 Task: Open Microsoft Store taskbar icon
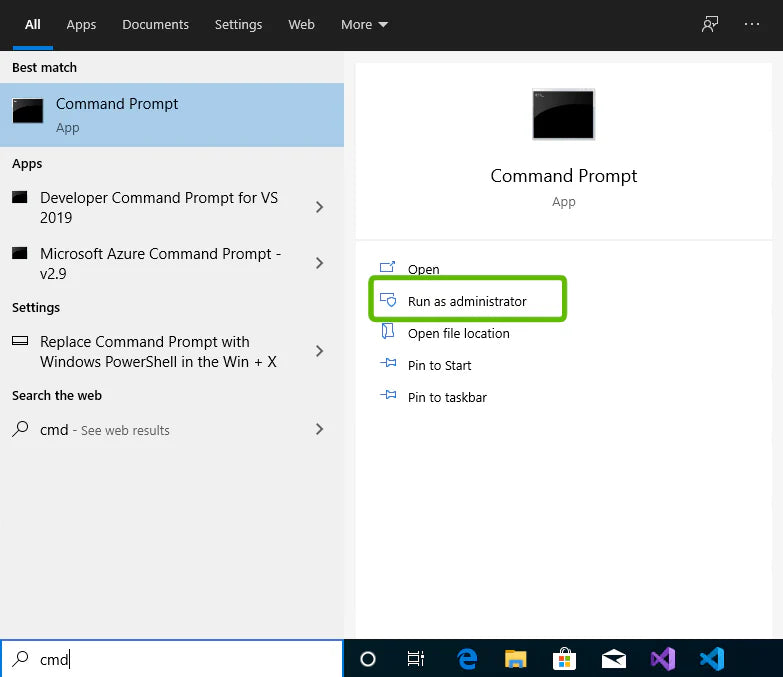pos(564,659)
